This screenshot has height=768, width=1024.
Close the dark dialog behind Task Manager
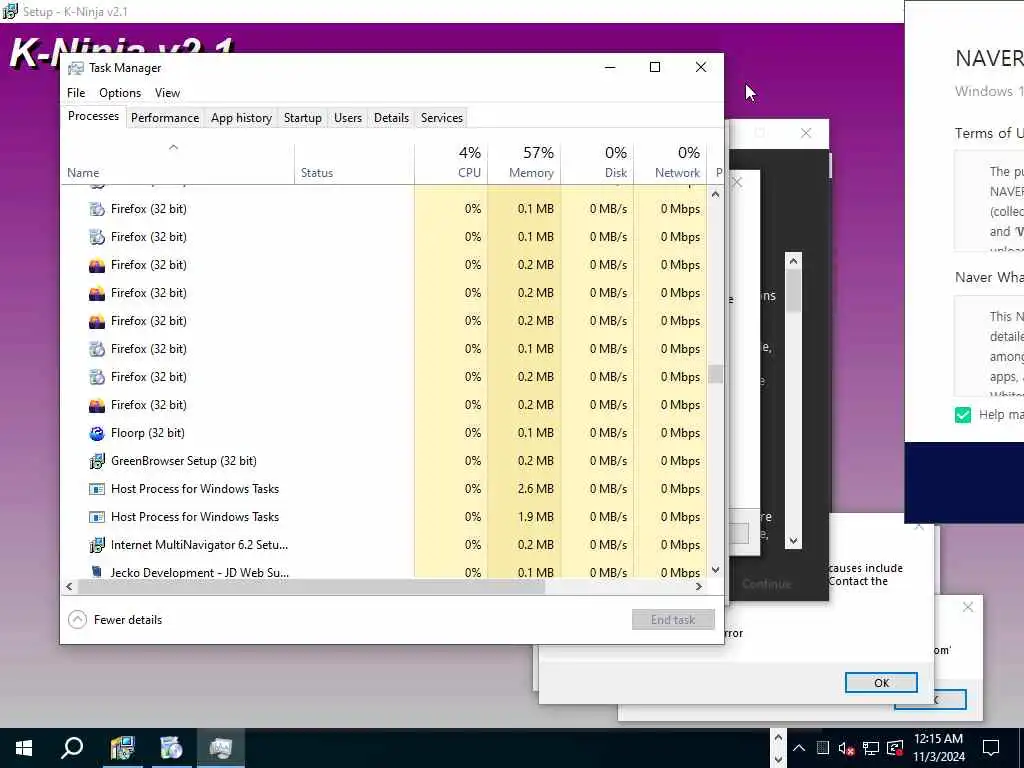click(x=806, y=133)
